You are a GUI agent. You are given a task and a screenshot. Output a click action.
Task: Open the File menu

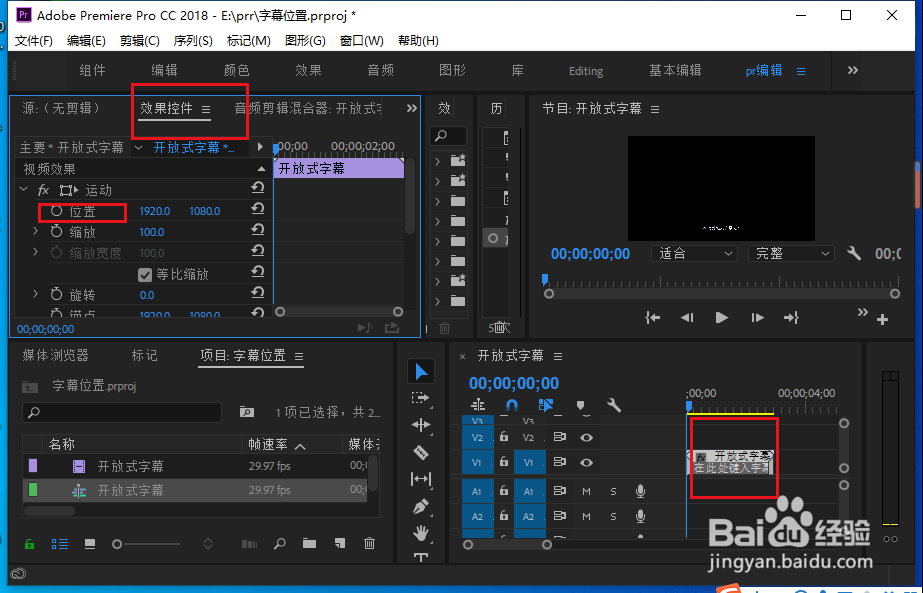coord(34,41)
